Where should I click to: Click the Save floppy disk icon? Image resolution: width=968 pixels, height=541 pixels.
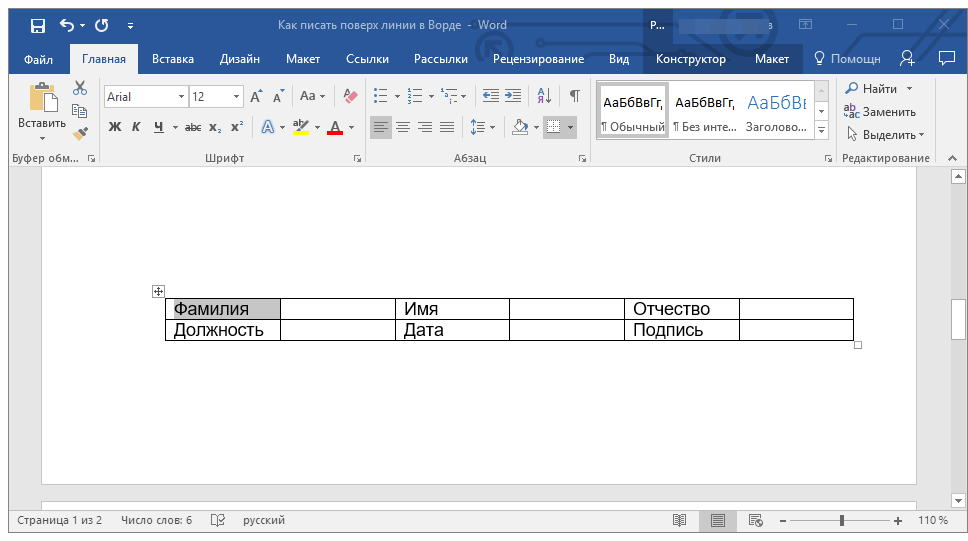pos(37,25)
